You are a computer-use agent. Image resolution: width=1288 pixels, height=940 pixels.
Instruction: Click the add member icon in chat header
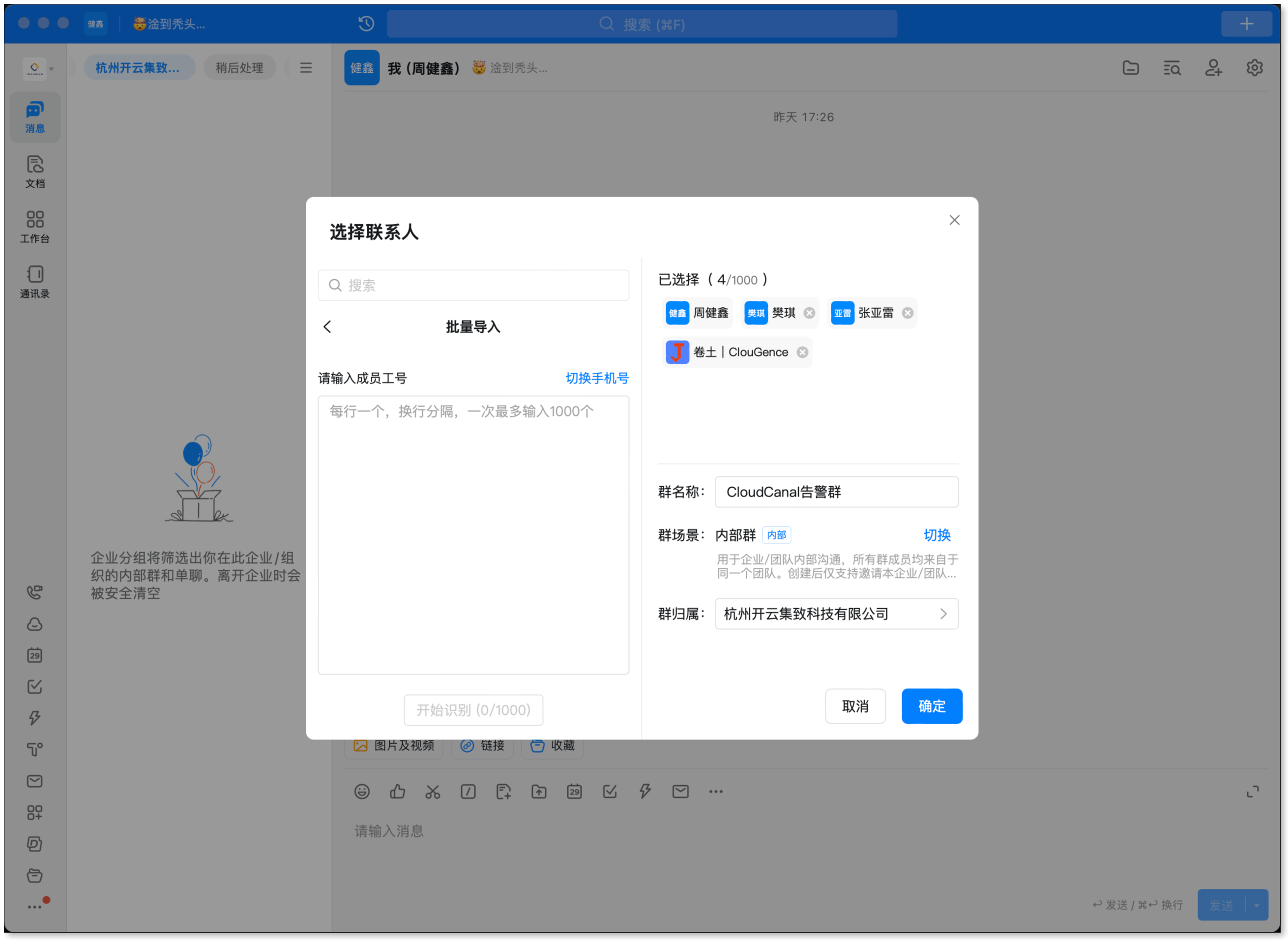(x=1213, y=68)
